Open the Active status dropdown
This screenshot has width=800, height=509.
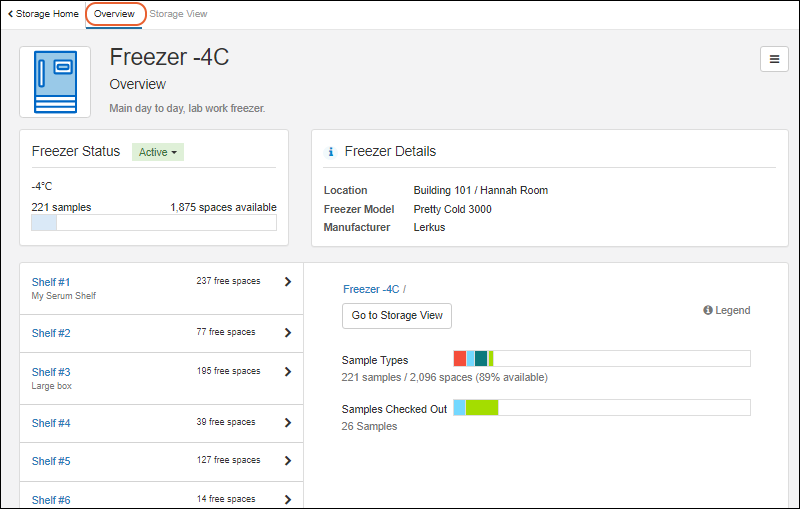(158, 152)
